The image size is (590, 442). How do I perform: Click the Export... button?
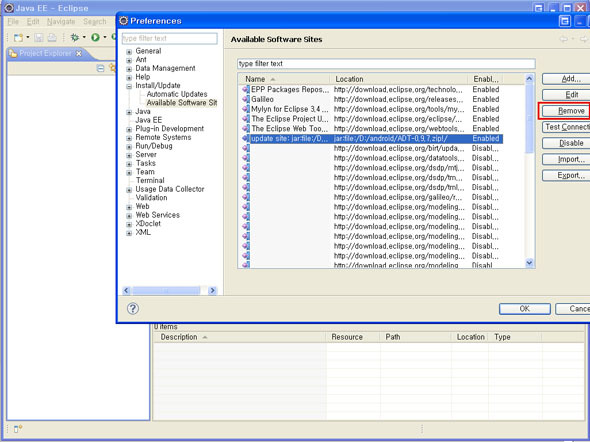[x=566, y=176]
